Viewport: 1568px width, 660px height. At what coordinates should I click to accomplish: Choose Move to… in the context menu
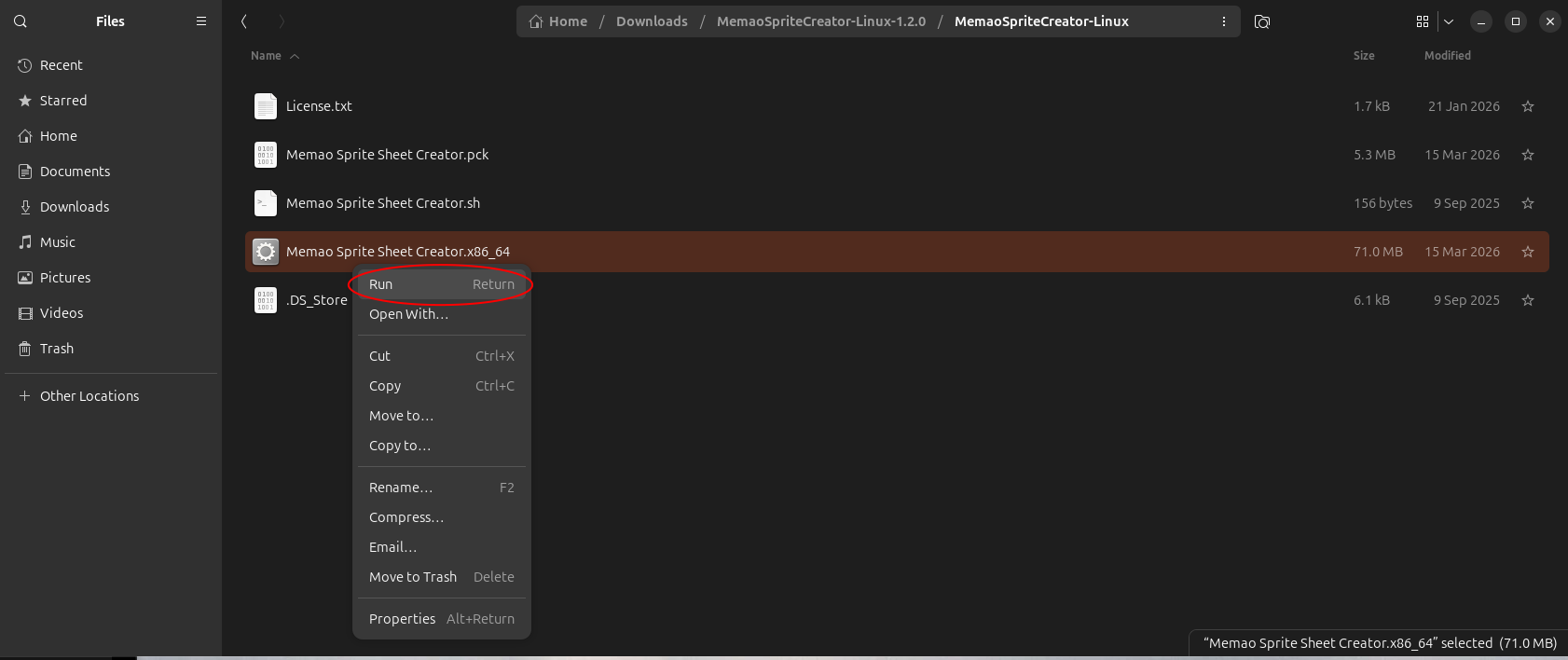[442, 416]
